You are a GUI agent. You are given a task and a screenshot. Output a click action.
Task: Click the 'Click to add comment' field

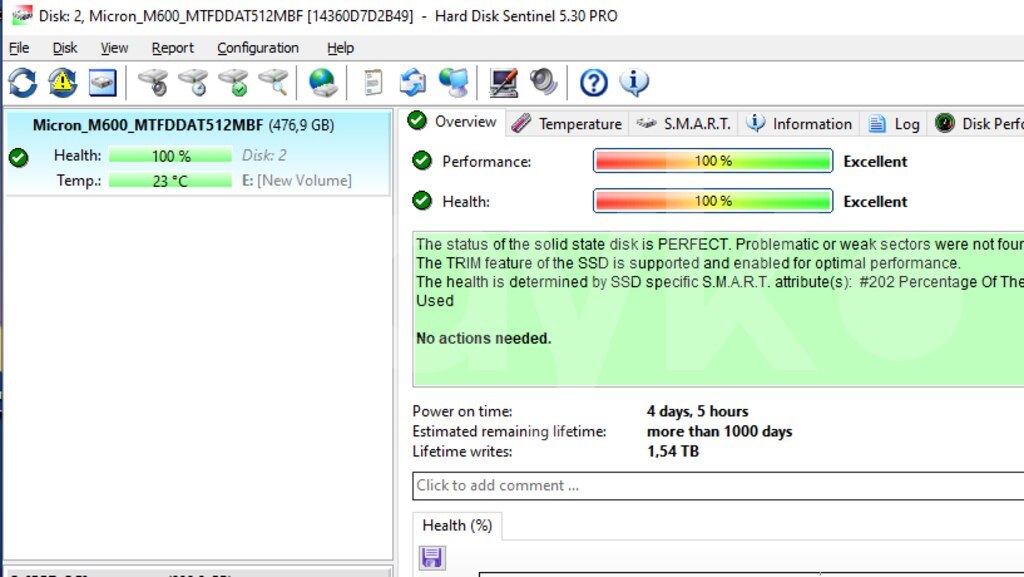click(716, 486)
